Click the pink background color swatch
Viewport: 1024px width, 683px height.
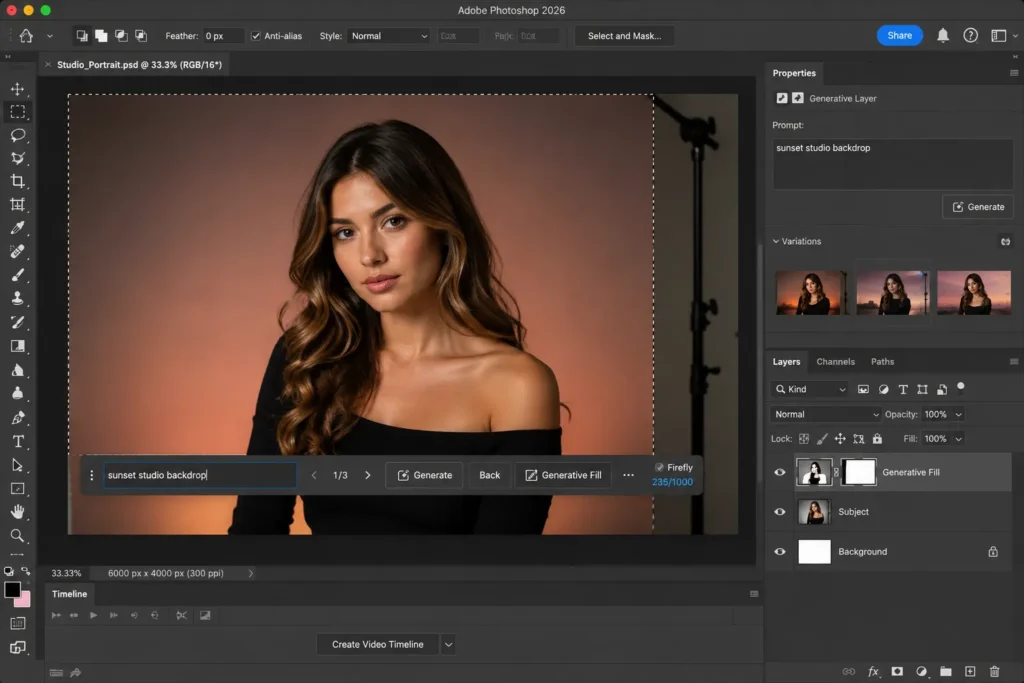[24, 599]
